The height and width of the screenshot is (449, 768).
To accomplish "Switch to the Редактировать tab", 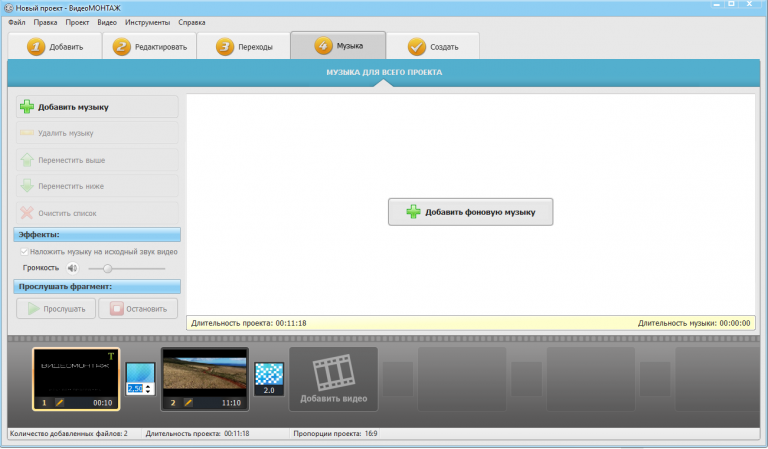I will pyautogui.click(x=149, y=47).
